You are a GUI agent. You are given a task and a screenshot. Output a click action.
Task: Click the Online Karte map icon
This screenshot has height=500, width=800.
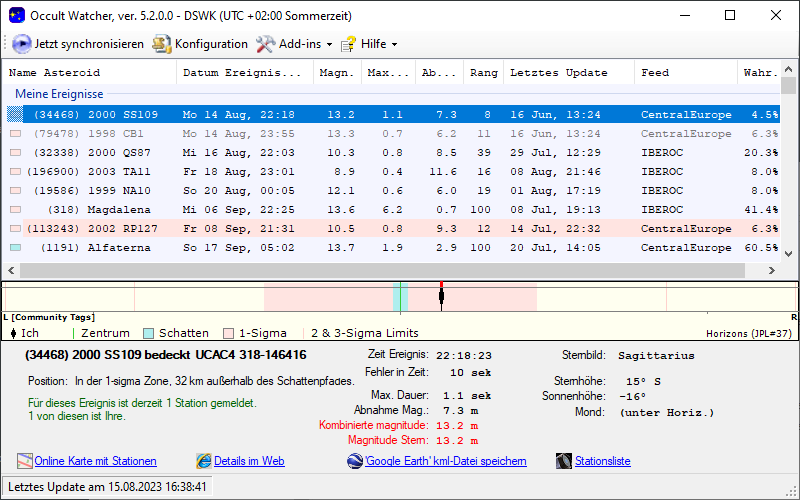pyautogui.click(x=25, y=461)
